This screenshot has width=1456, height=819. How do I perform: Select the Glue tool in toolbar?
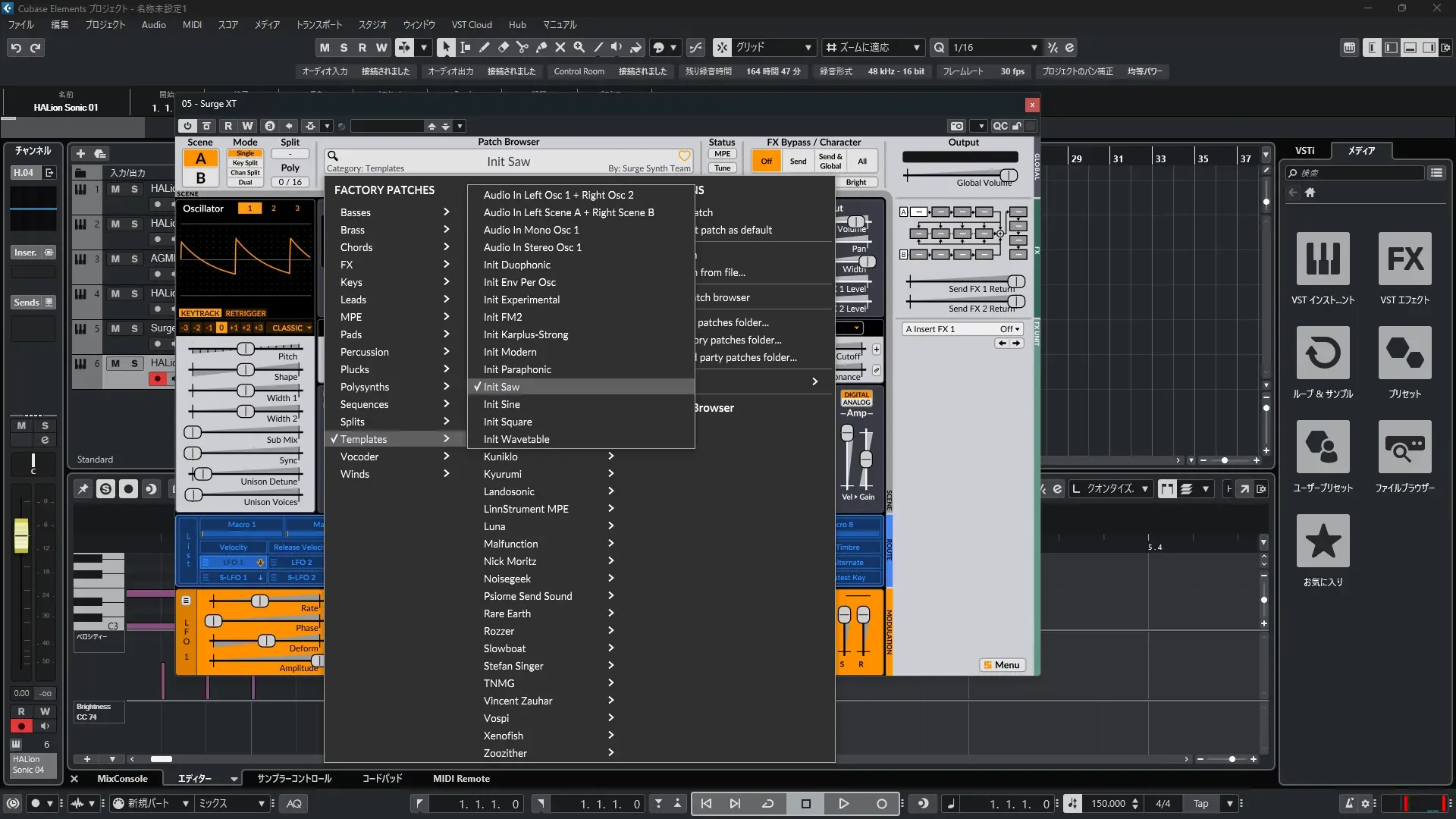541,48
